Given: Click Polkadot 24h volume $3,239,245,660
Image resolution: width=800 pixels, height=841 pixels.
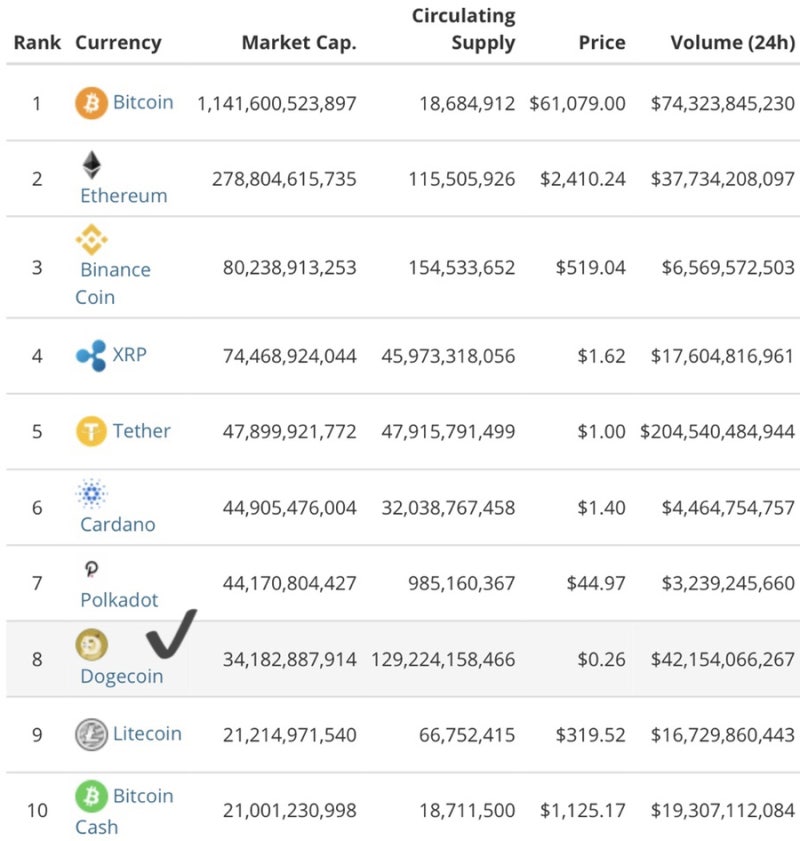Looking at the screenshot, I should [x=728, y=584].
